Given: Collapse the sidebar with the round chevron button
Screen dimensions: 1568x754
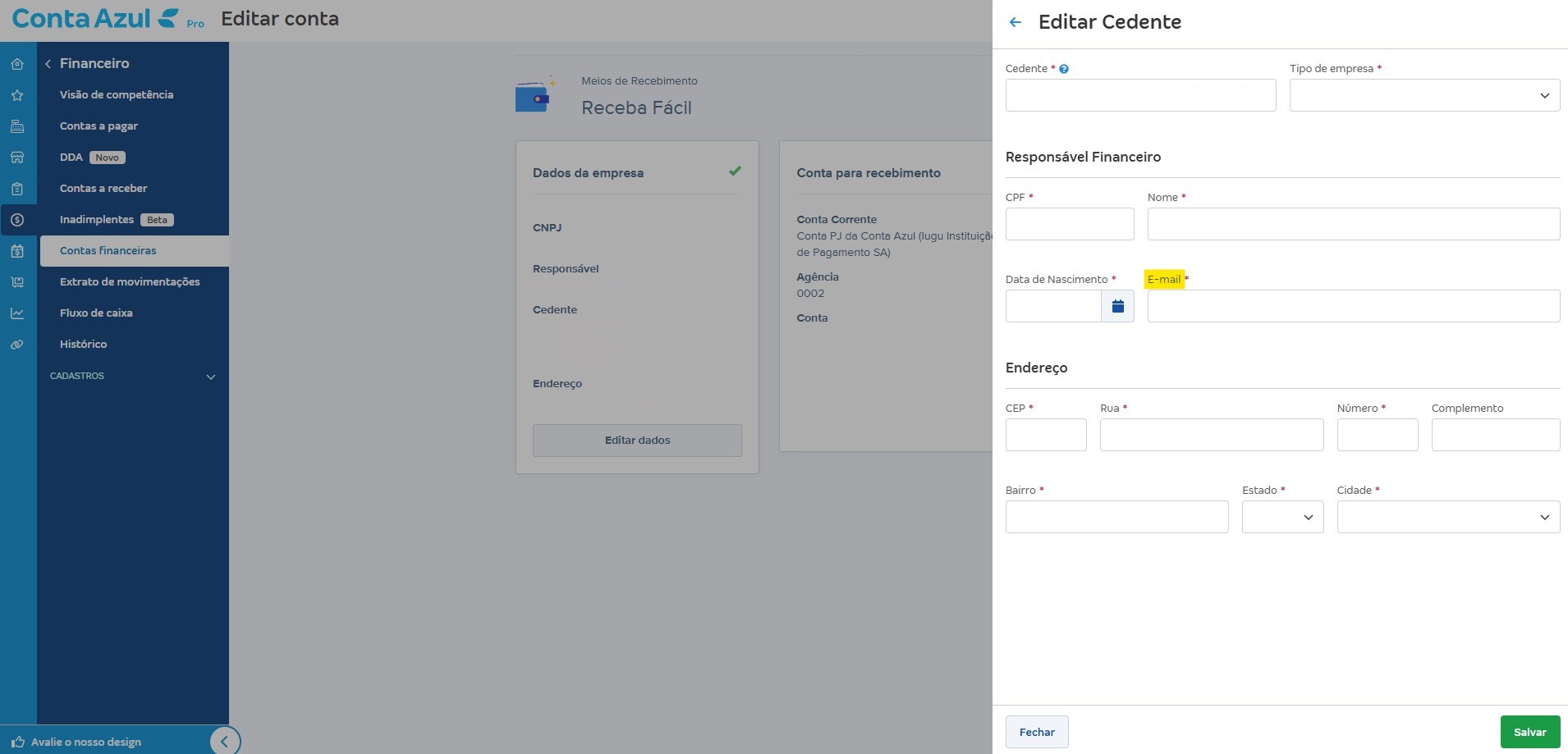Looking at the screenshot, I should [224, 741].
